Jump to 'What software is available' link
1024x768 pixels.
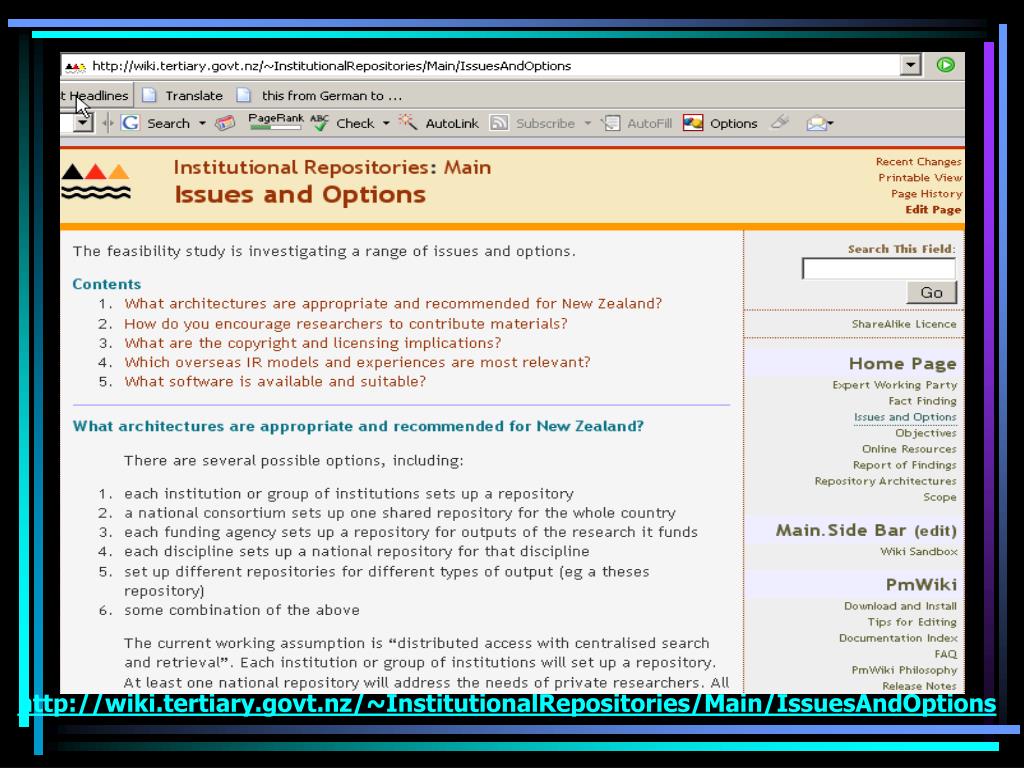tap(275, 381)
